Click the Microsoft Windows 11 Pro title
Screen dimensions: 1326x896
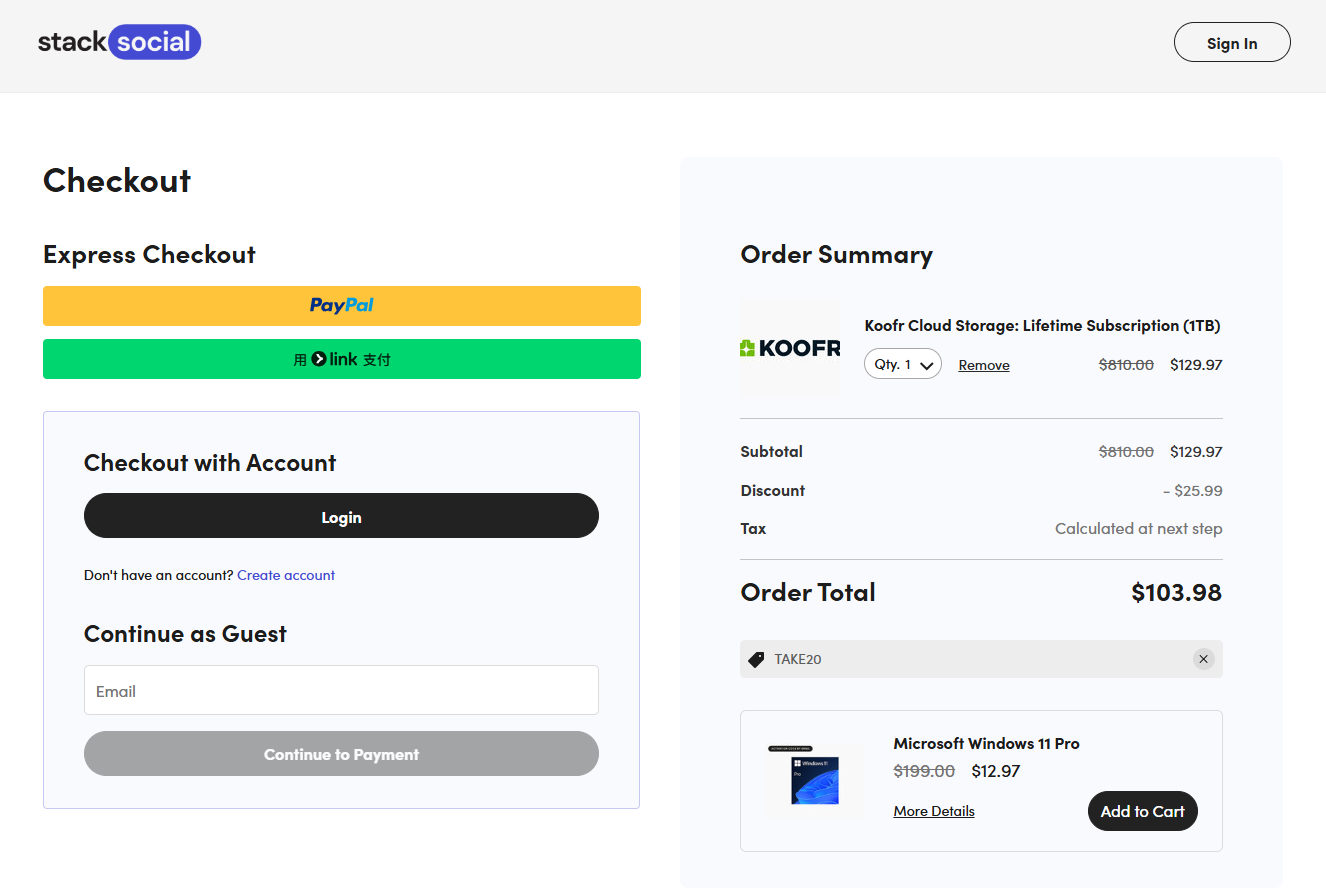click(x=986, y=743)
